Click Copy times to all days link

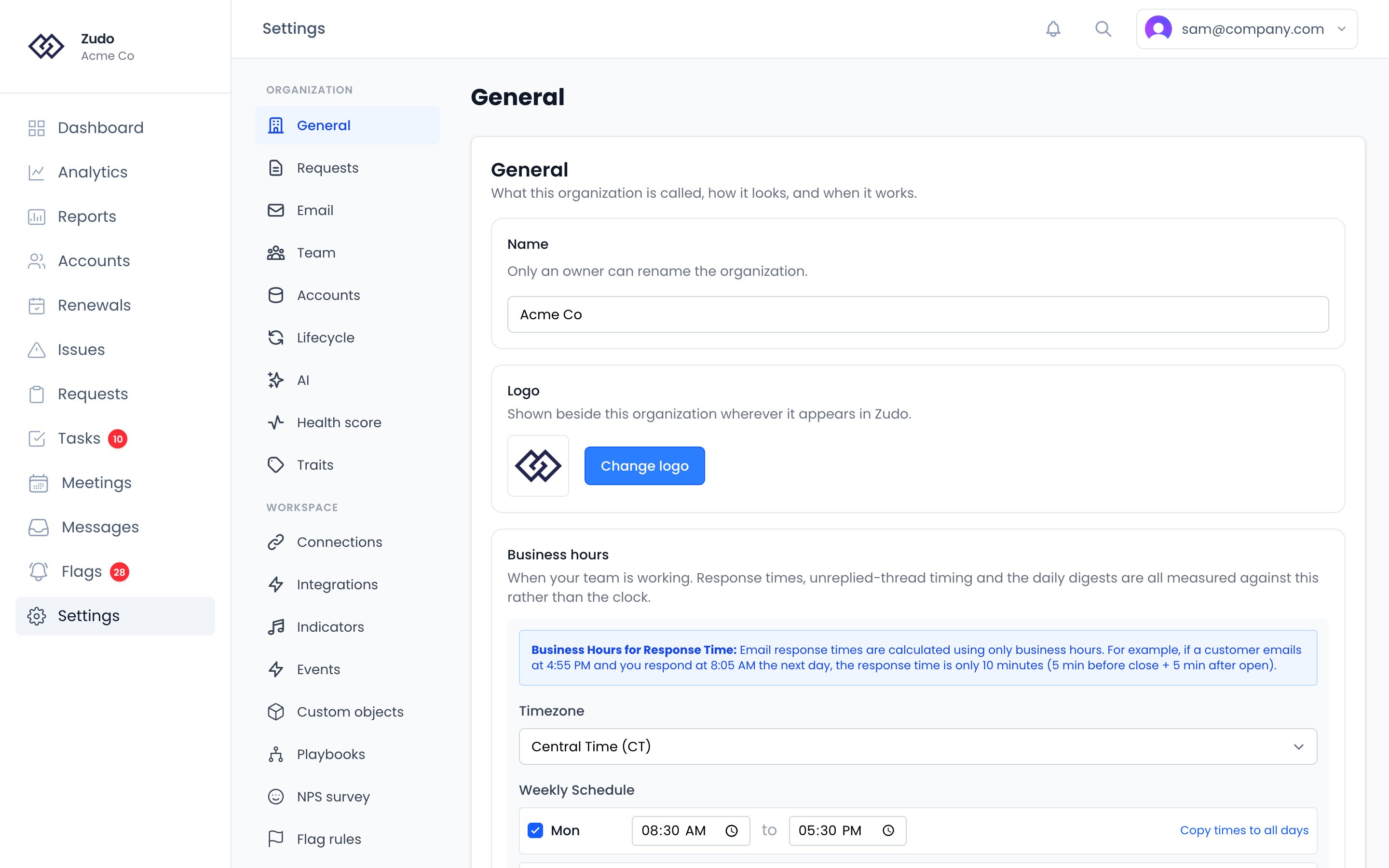pos(1244,830)
